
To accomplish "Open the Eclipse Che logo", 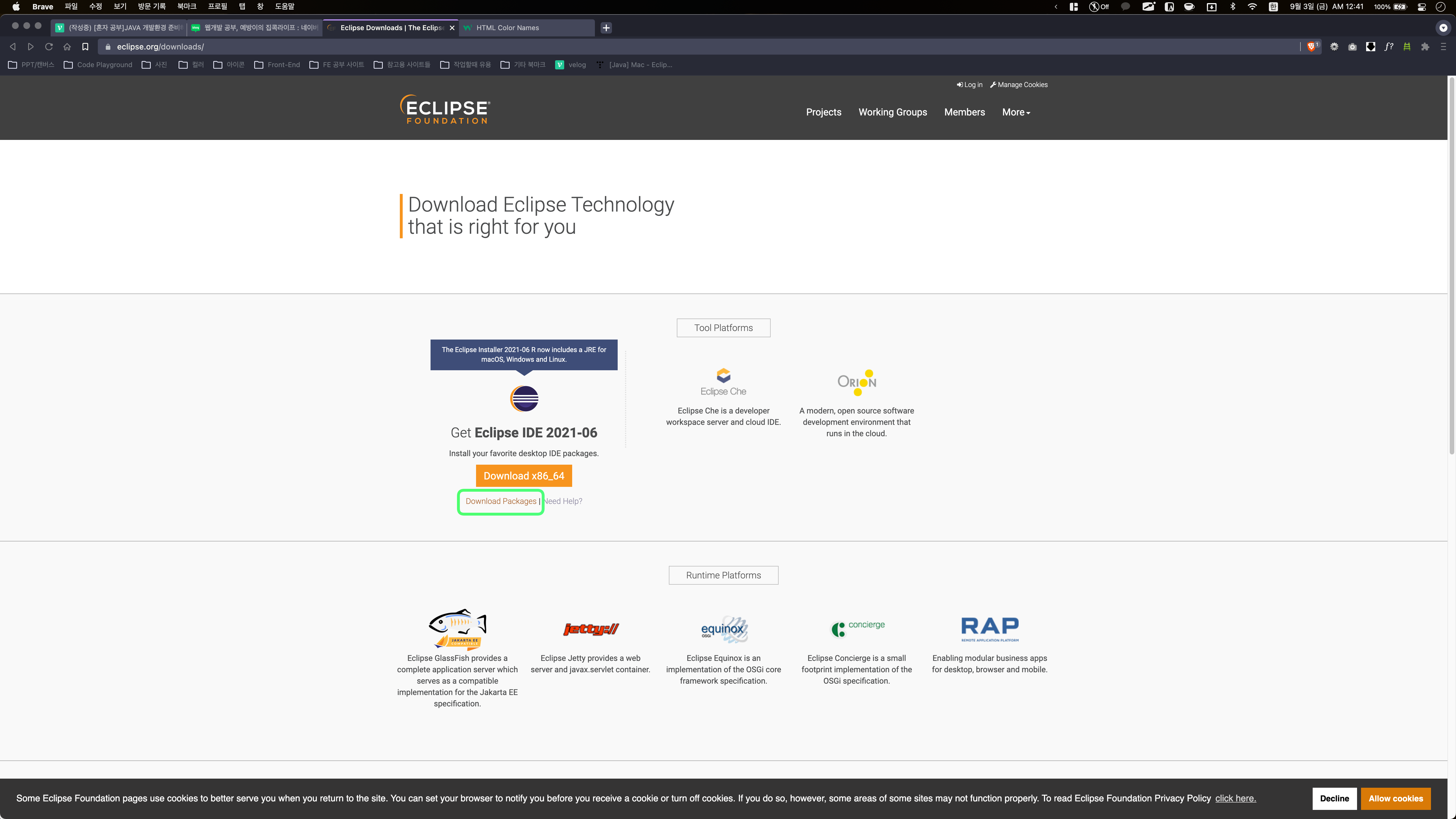I will (x=723, y=382).
